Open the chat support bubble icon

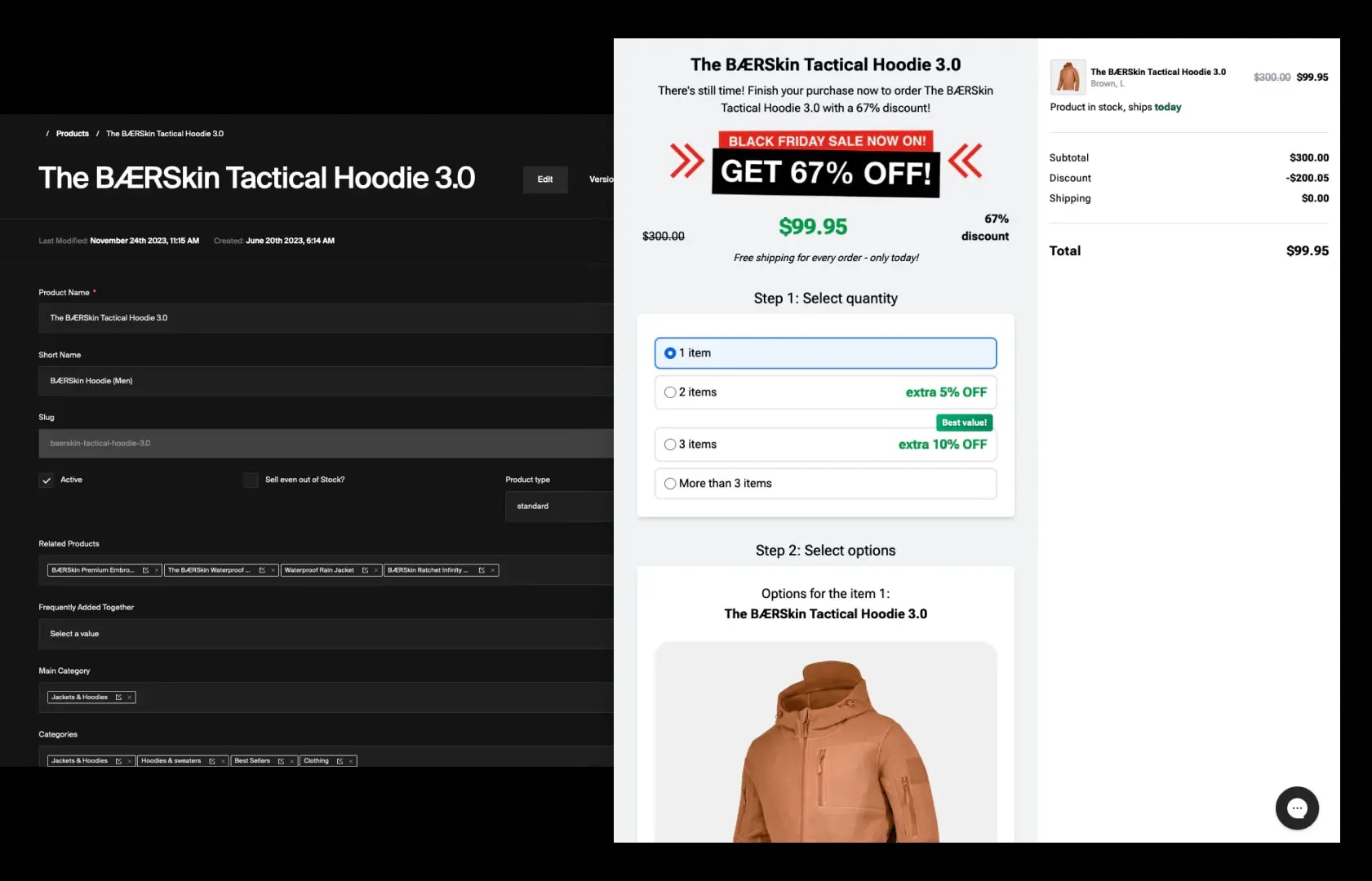1297,808
